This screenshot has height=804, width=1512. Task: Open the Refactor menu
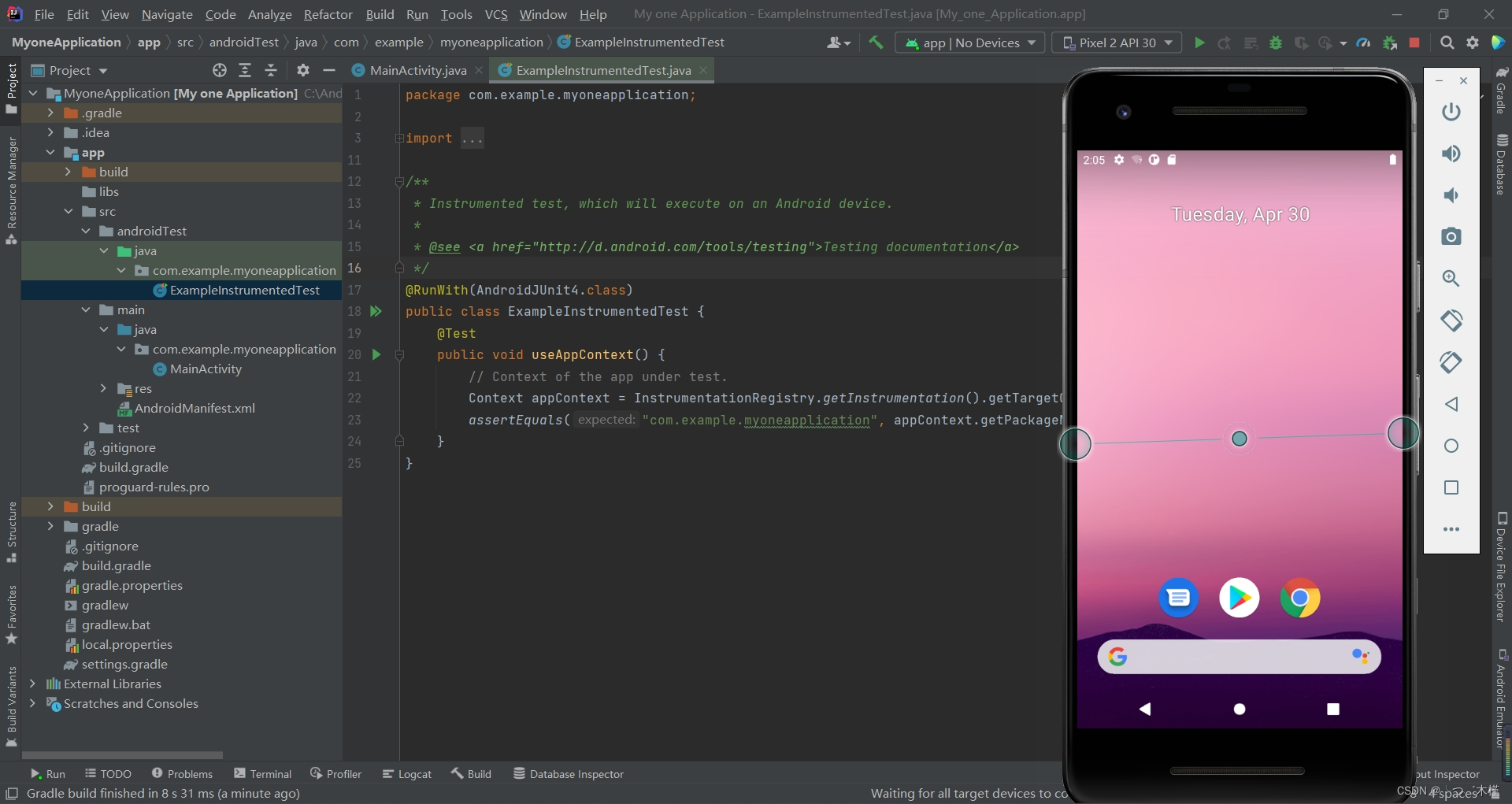coord(328,14)
